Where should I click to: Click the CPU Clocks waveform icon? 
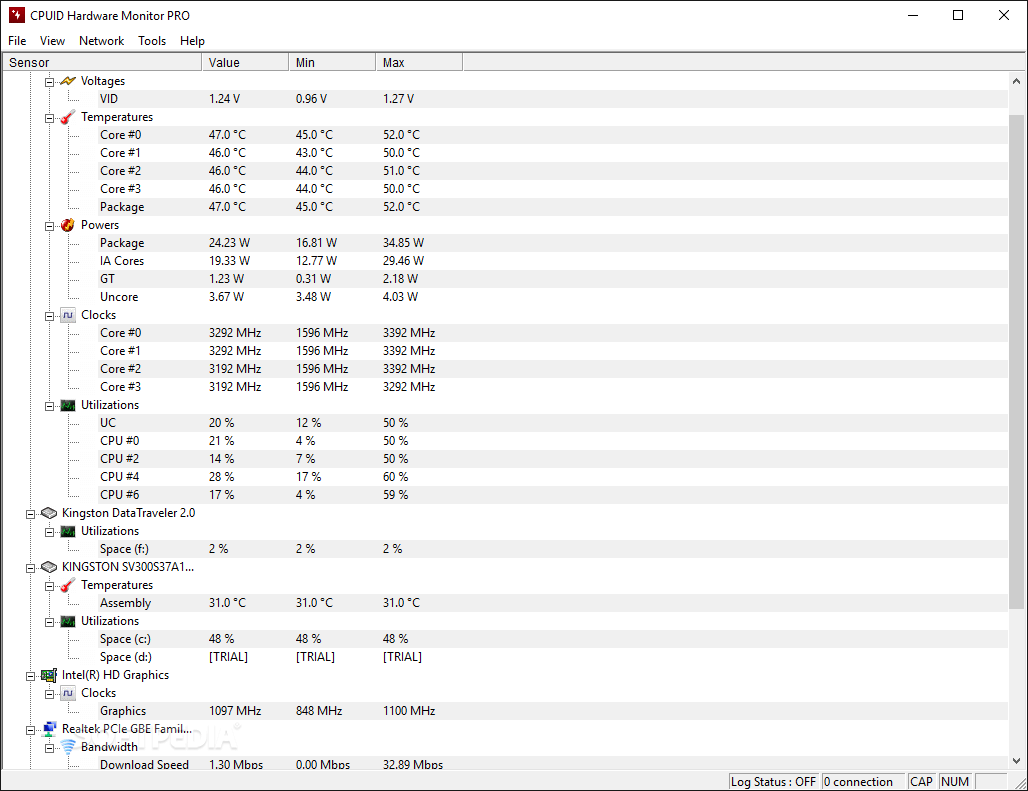click(68, 315)
